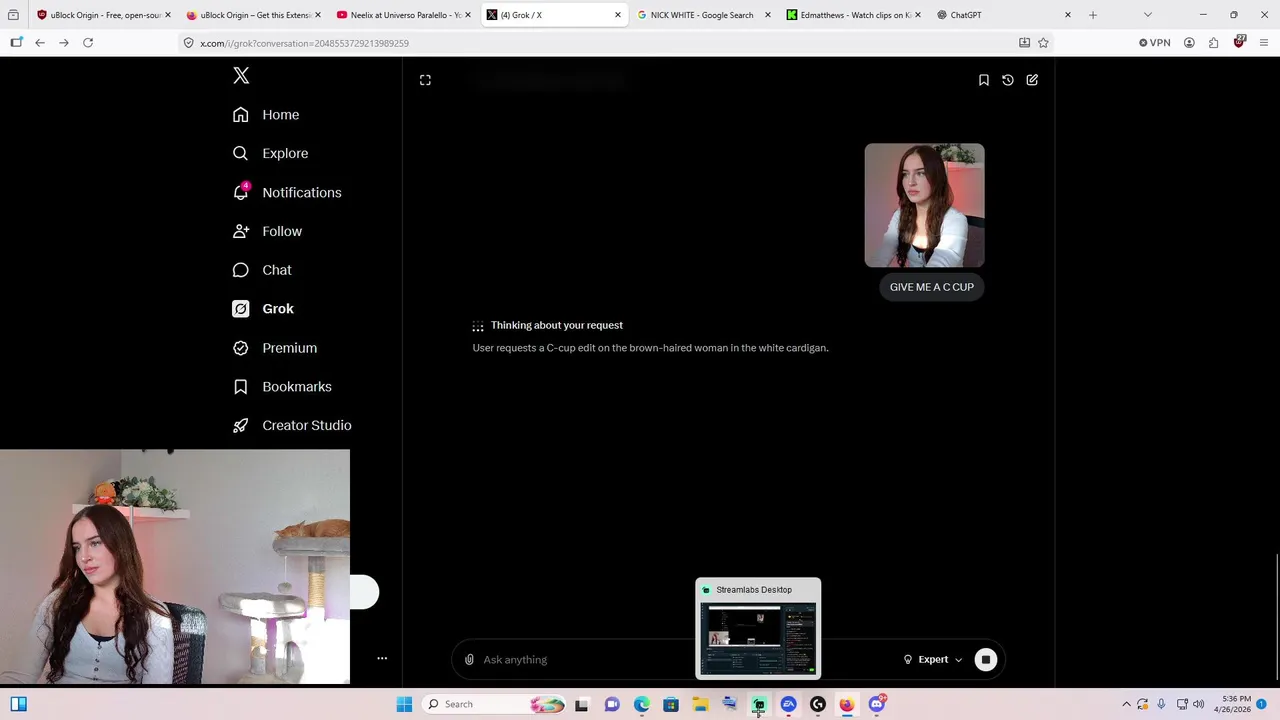Open Creator Studio in the sidebar
The image size is (1280, 720).
click(x=292, y=425)
